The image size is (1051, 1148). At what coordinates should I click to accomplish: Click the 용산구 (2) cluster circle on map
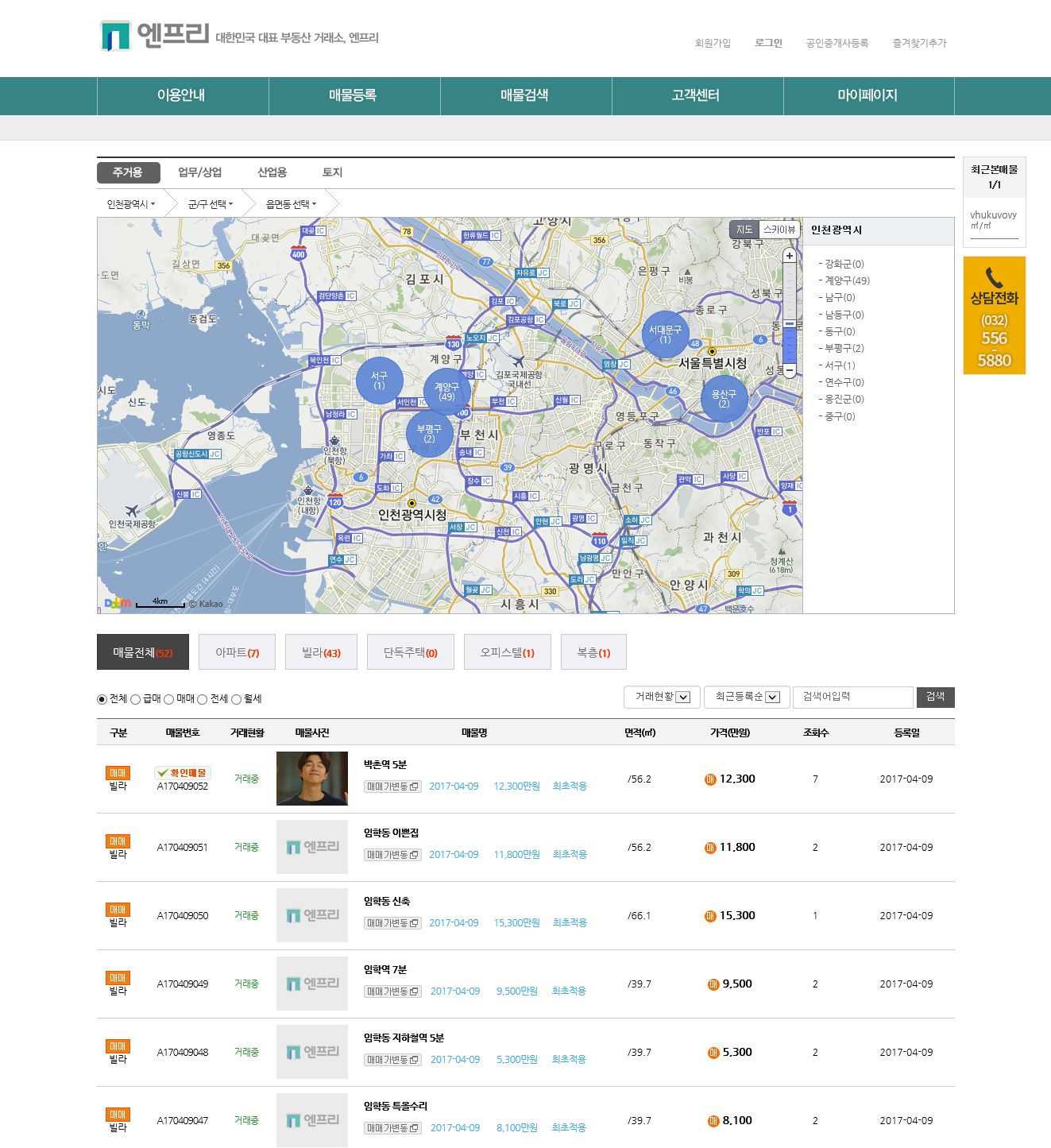tap(724, 399)
